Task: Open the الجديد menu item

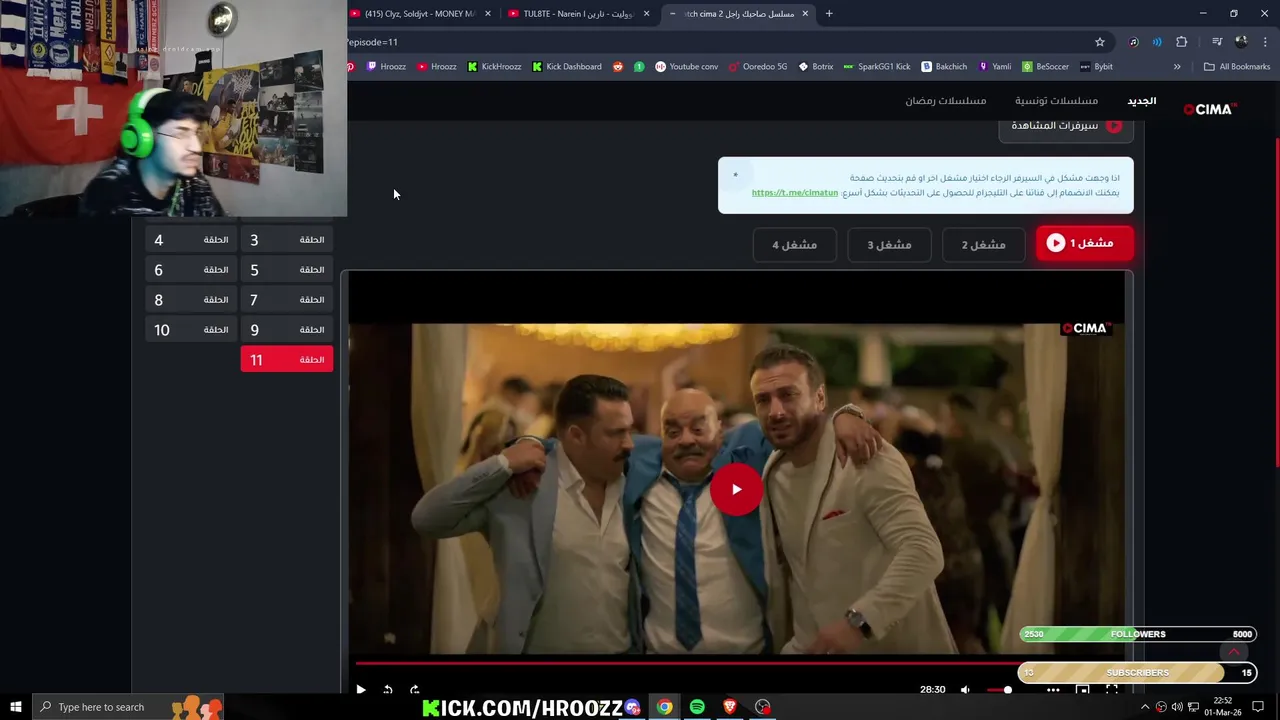Action: (1141, 101)
